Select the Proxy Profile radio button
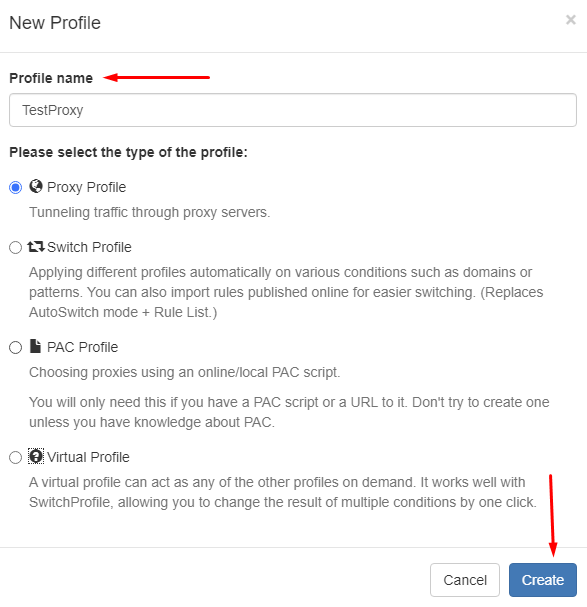 [x=15, y=187]
